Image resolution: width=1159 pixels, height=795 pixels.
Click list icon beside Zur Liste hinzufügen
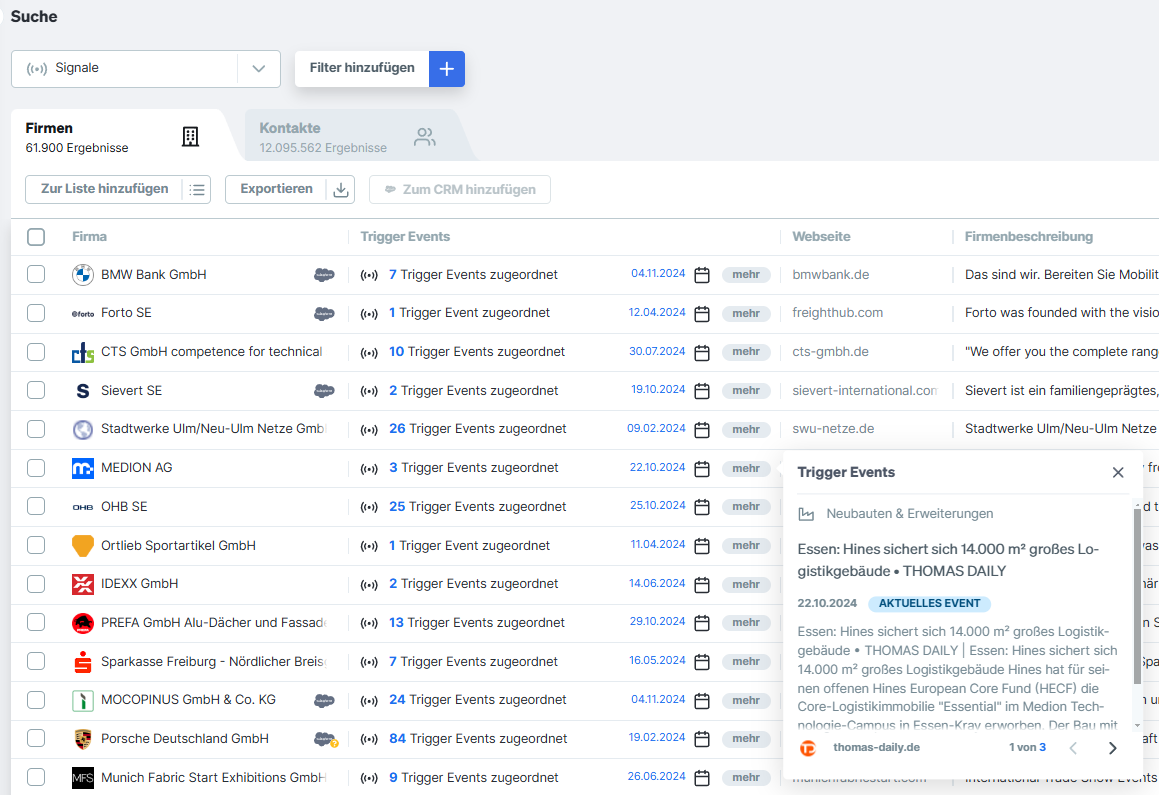(197, 190)
